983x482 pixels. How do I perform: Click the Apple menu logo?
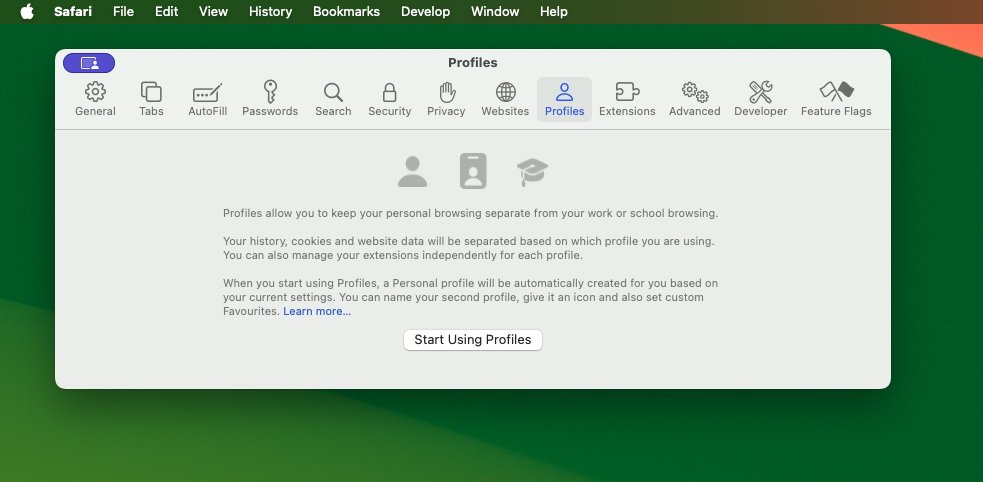pos(27,12)
